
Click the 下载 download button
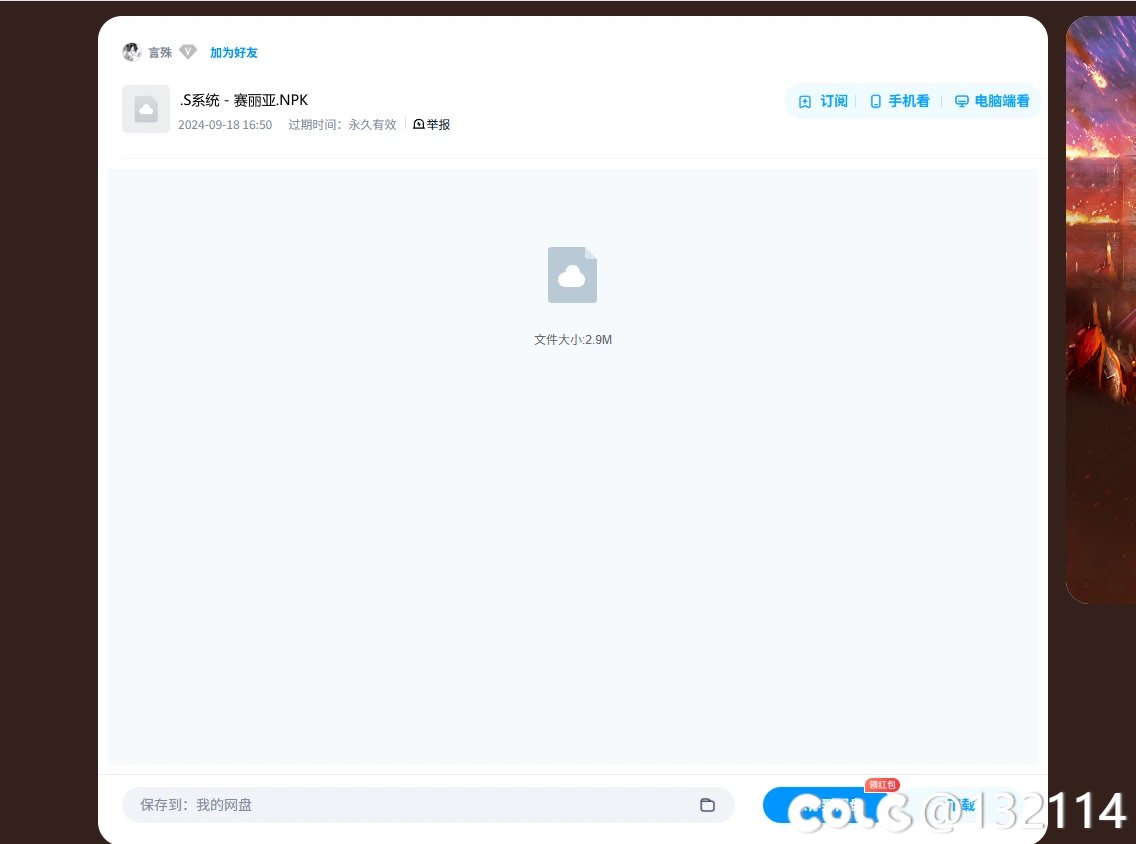point(960,805)
